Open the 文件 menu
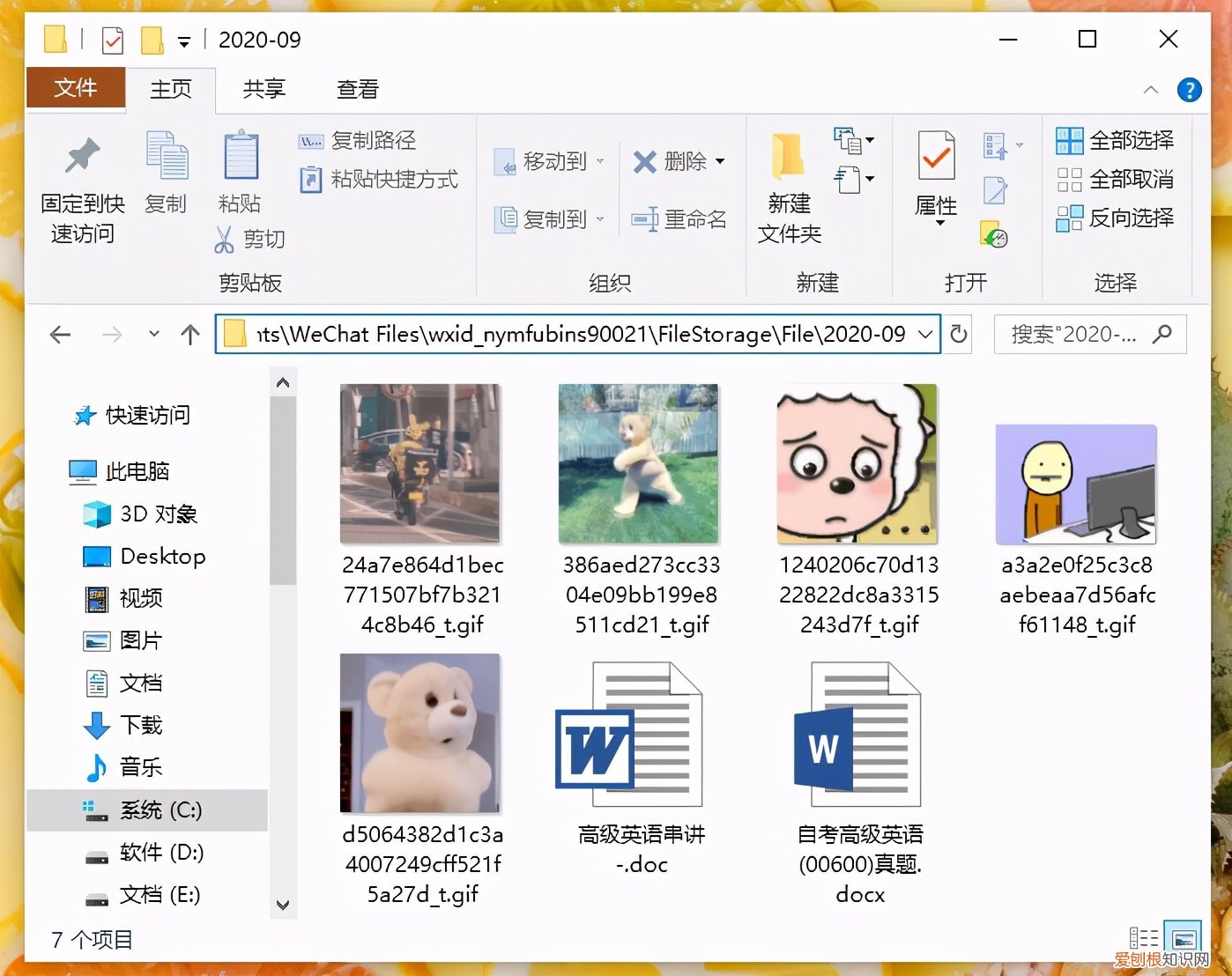This screenshot has width=1232, height=976. pyautogui.click(x=76, y=89)
